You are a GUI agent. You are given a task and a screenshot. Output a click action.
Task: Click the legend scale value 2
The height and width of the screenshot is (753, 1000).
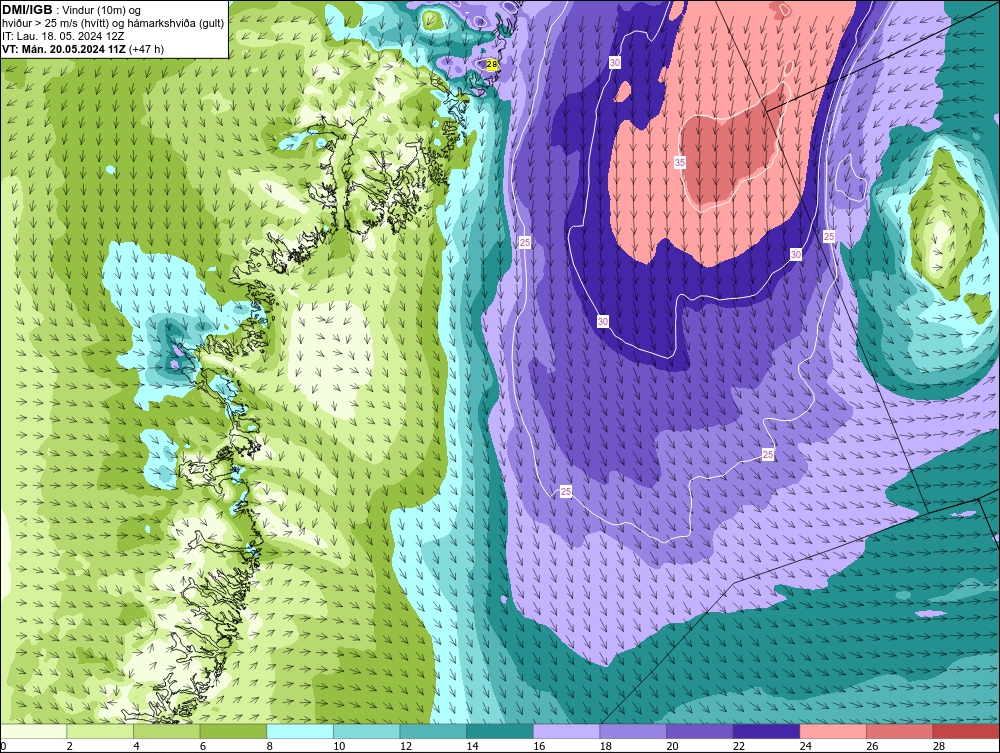tap(70, 746)
